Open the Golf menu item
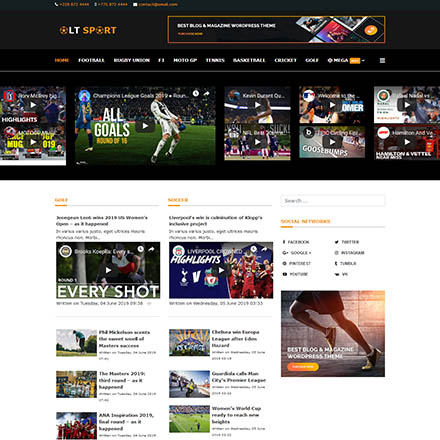Viewport: 440px width, 440px height. point(312,60)
